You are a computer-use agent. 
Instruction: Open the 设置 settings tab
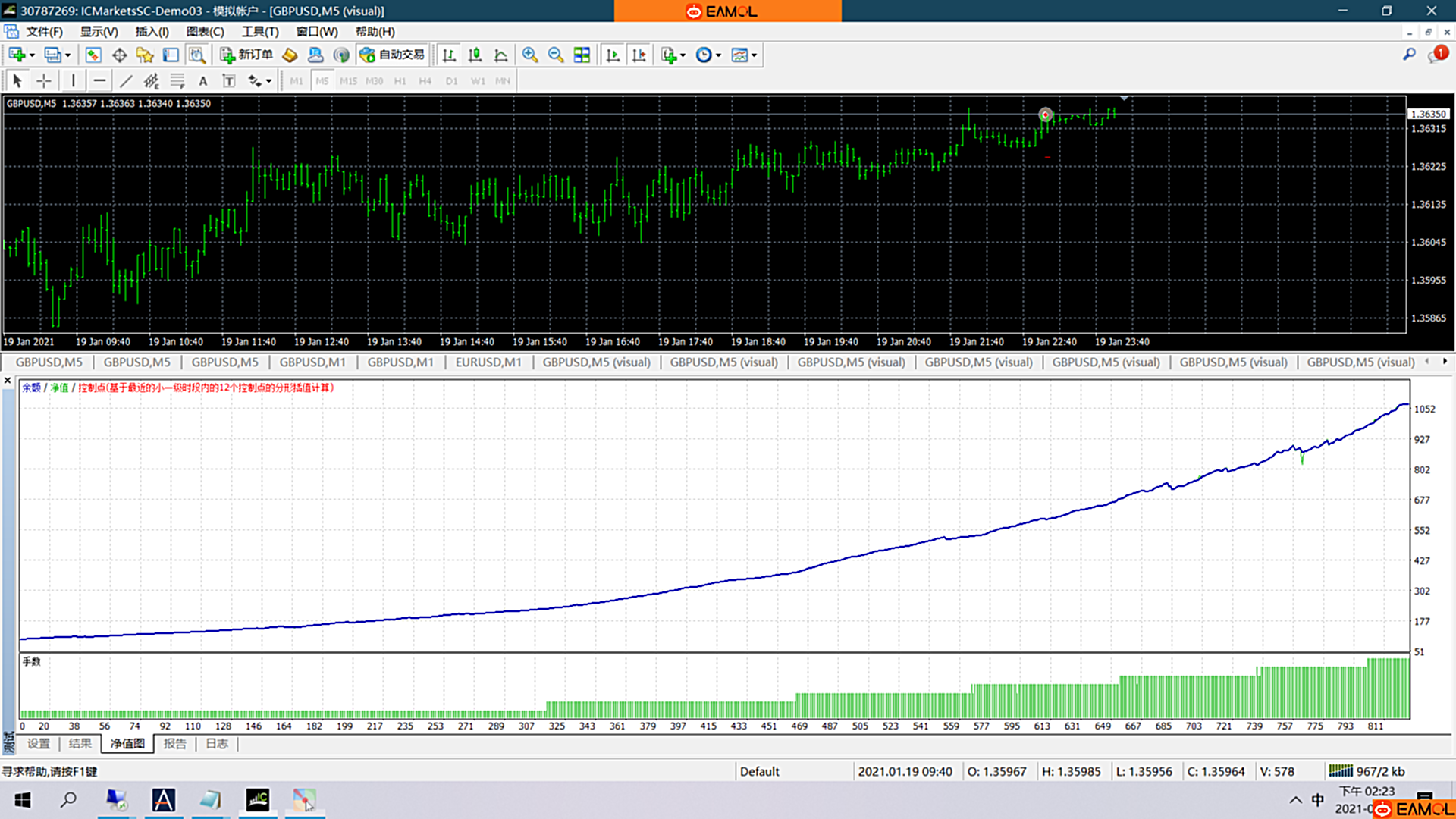39,744
